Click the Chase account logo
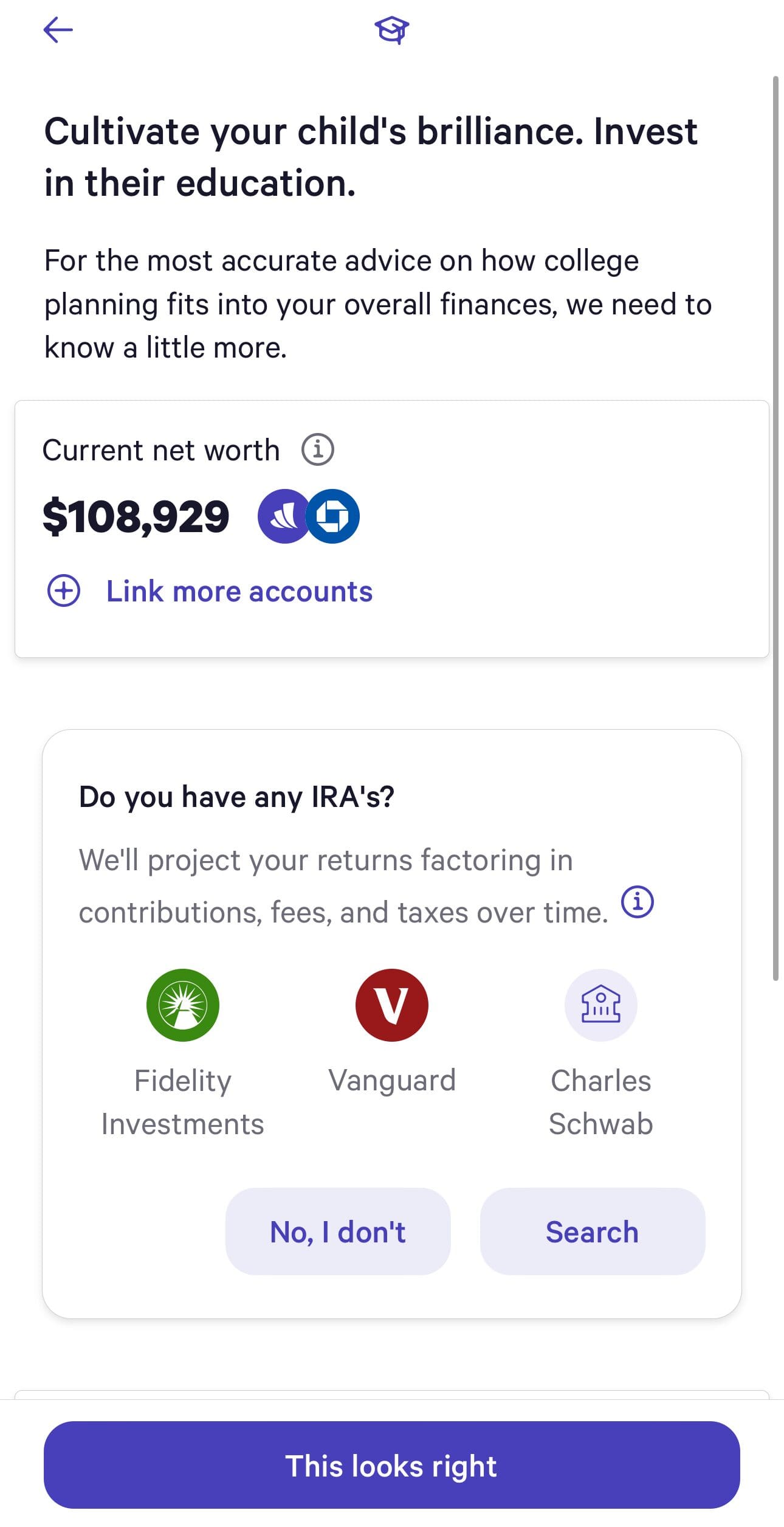 (x=333, y=516)
